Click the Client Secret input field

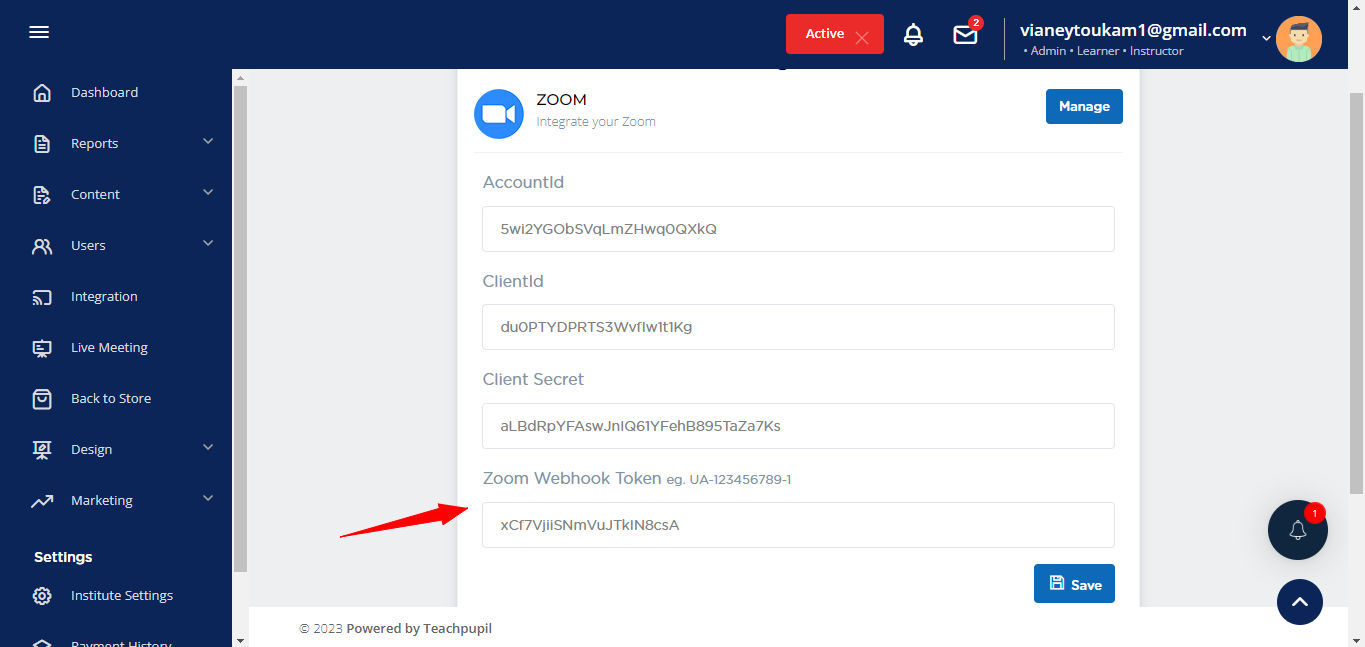pyautogui.click(x=797, y=426)
